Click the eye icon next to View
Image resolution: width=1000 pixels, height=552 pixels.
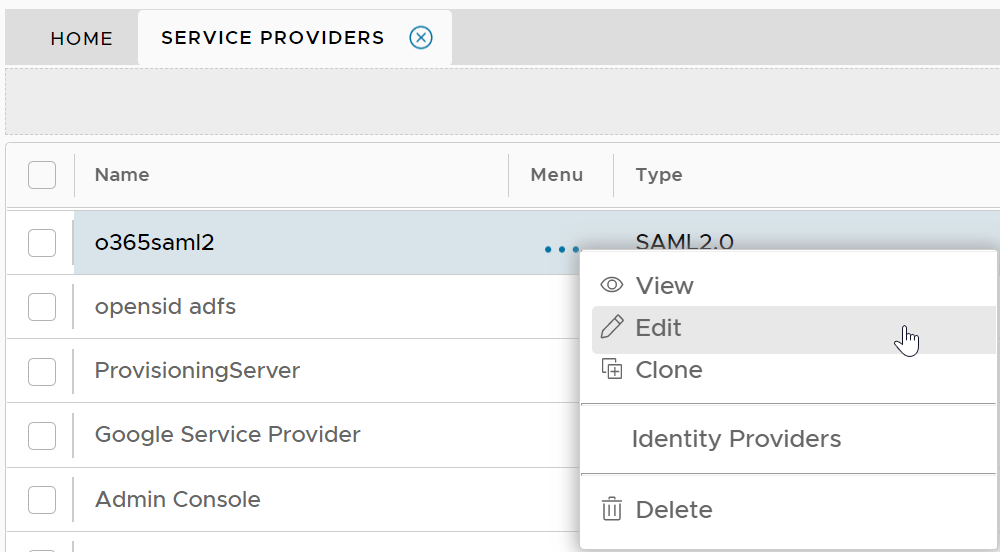click(x=611, y=286)
